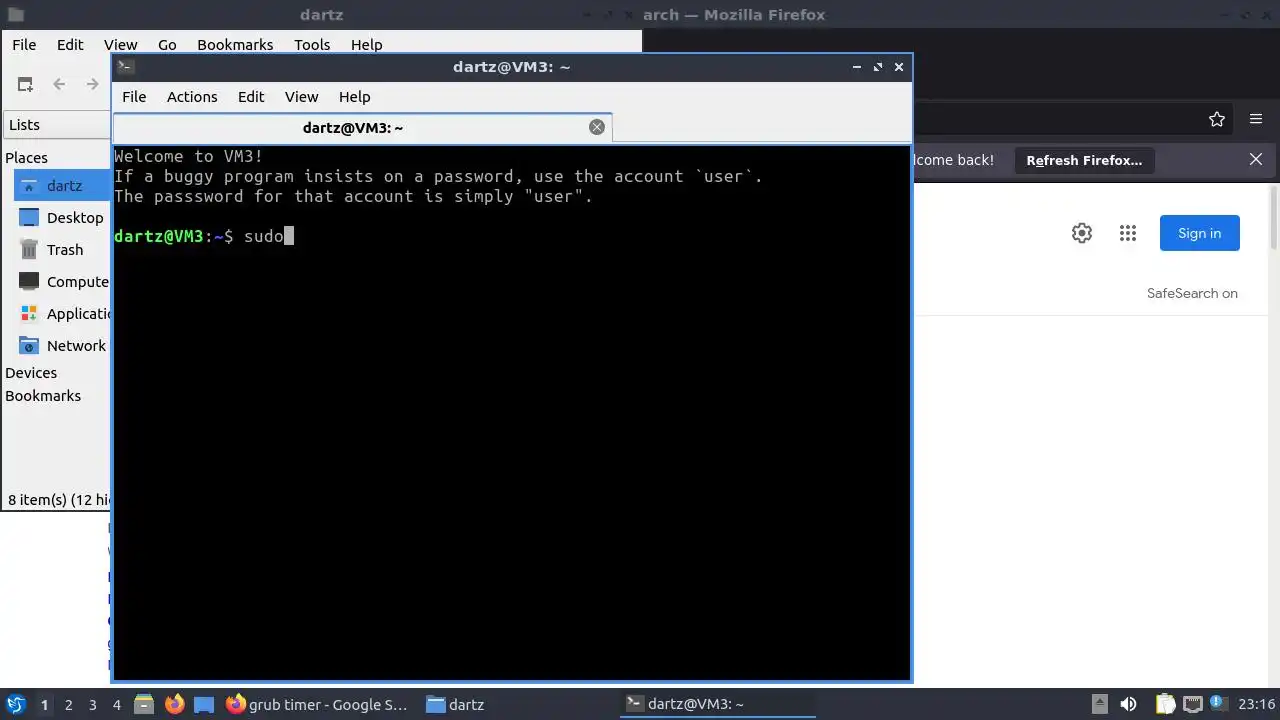Open Edit menu in terminal

(251, 97)
